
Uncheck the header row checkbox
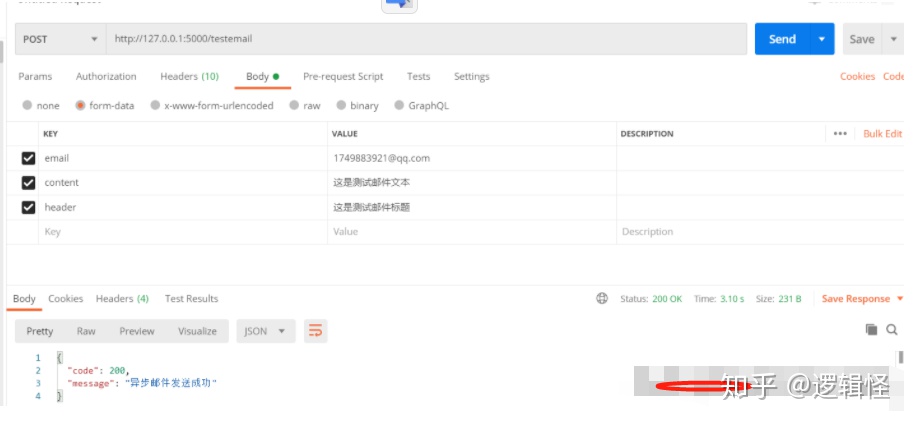(x=28, y=207)
